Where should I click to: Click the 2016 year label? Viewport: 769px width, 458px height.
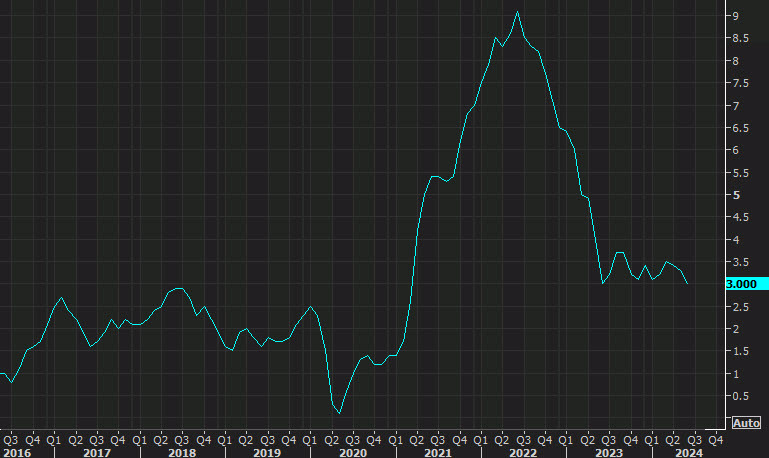[x=16, y=452]
